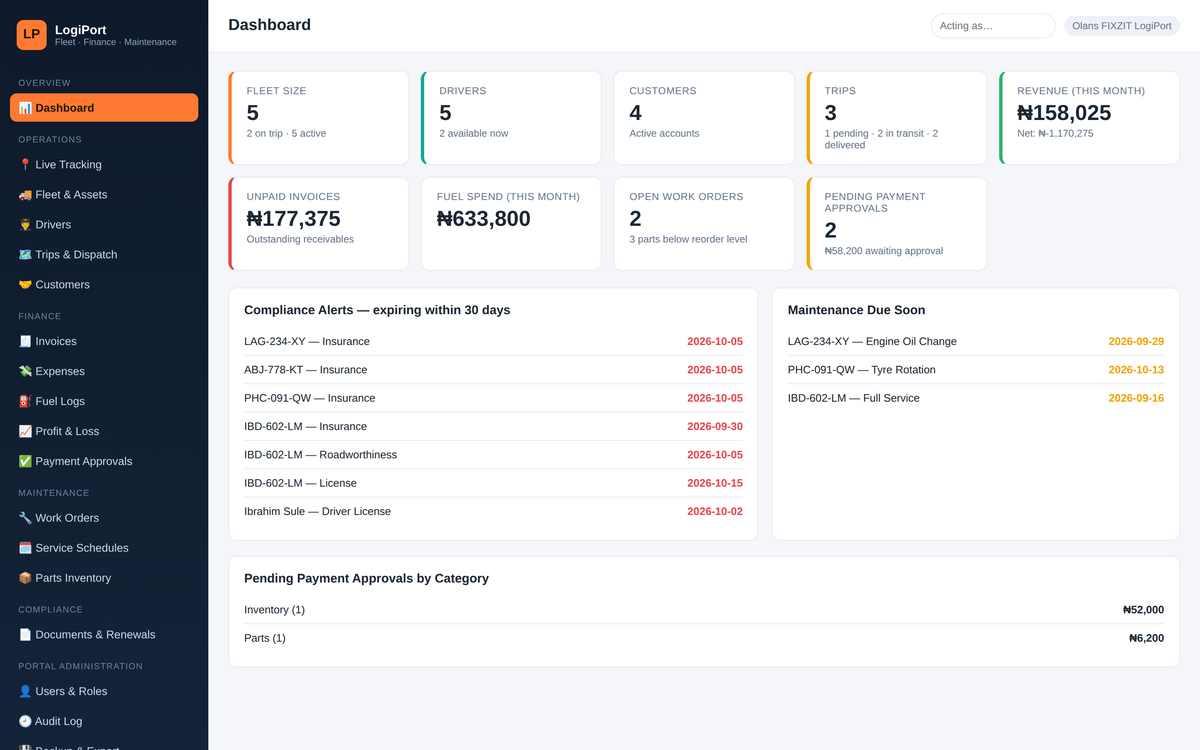This screenshot has height=750, width=1200.
Task: Click the Fleet & Assets truck icon
Action: click(x=25, y=195)
